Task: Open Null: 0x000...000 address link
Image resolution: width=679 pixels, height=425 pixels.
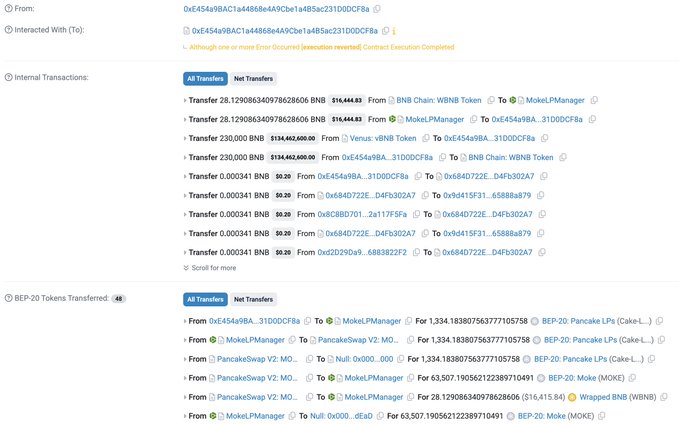Action: 364,359
